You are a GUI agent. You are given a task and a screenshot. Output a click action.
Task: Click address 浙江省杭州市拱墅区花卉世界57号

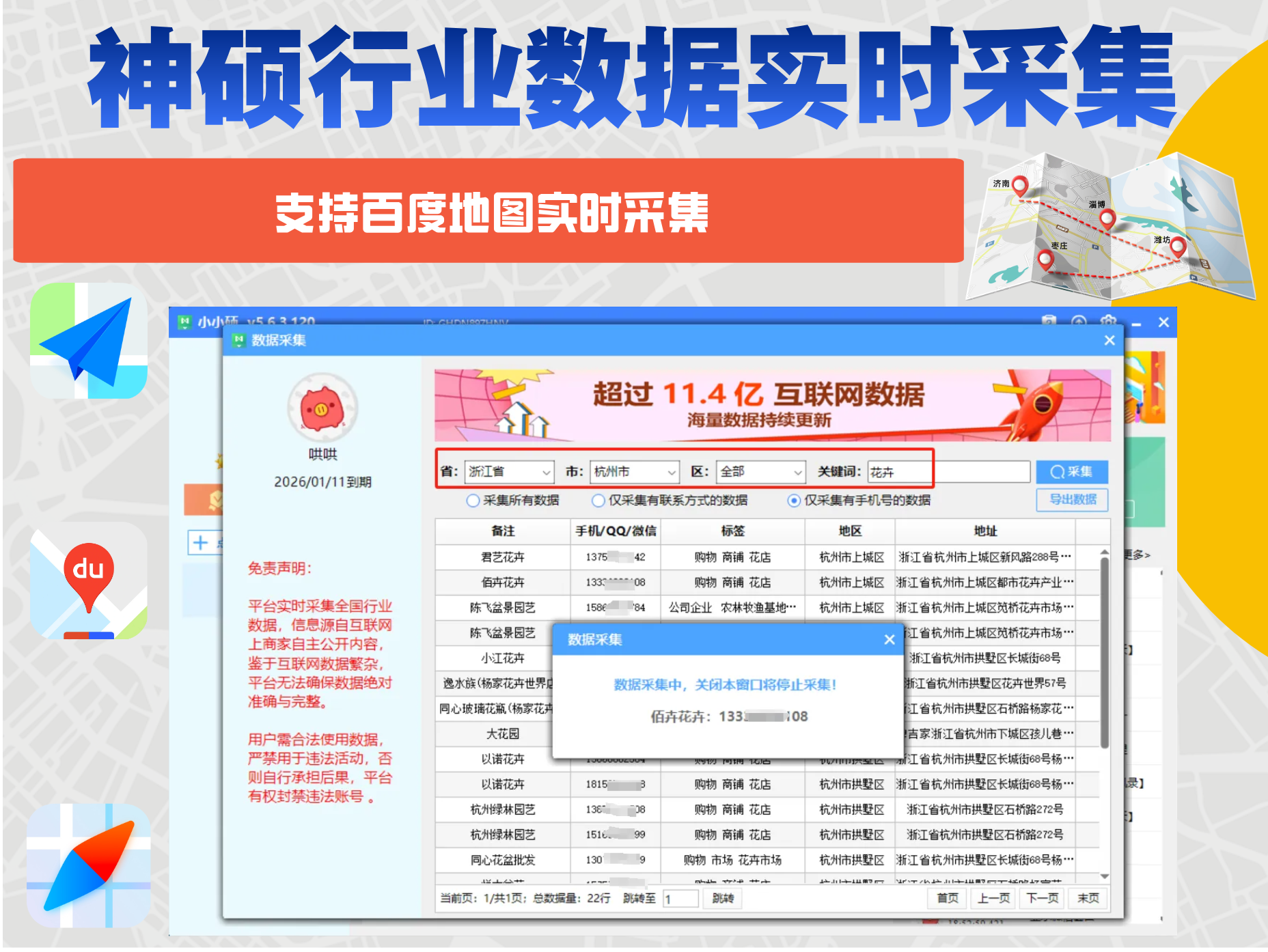(989, 684)
